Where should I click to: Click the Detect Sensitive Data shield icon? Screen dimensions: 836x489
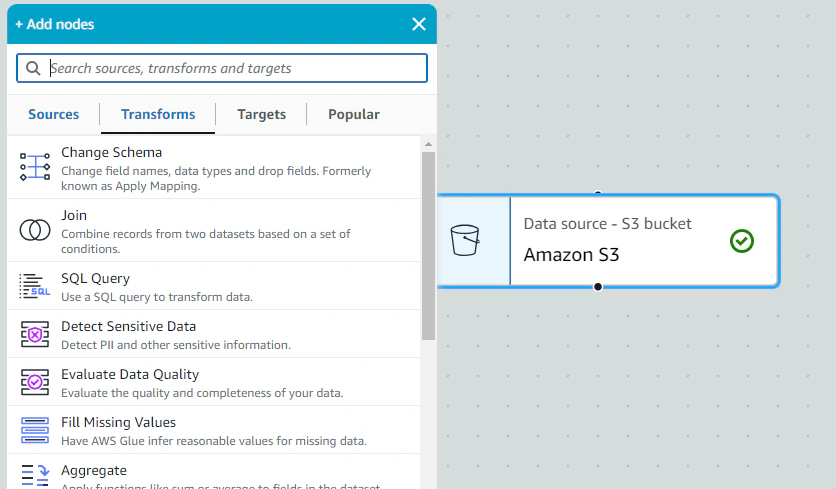click(35, 334)
